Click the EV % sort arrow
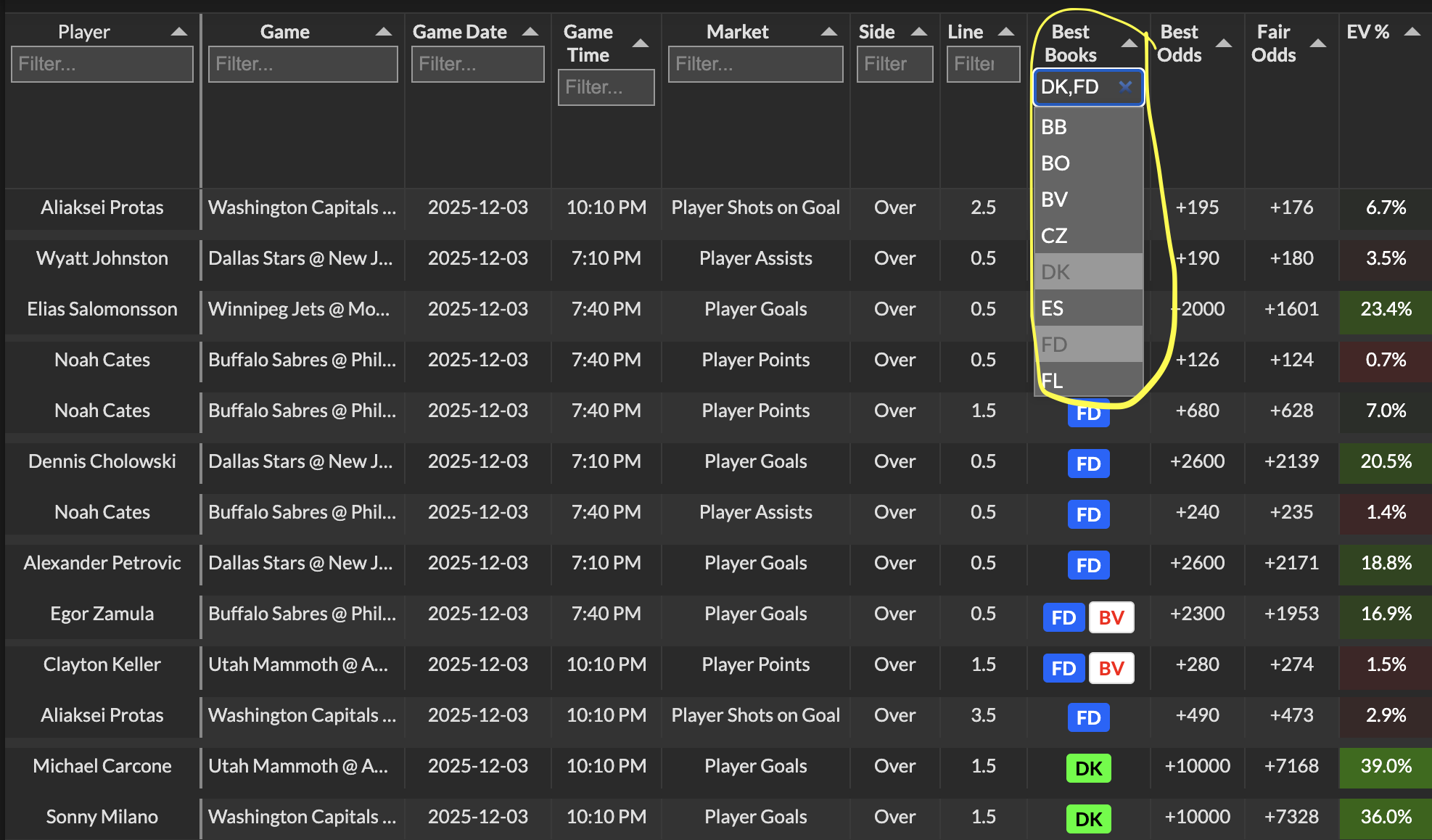The height and width of the screenshot is (840, 1432). 1412,32
